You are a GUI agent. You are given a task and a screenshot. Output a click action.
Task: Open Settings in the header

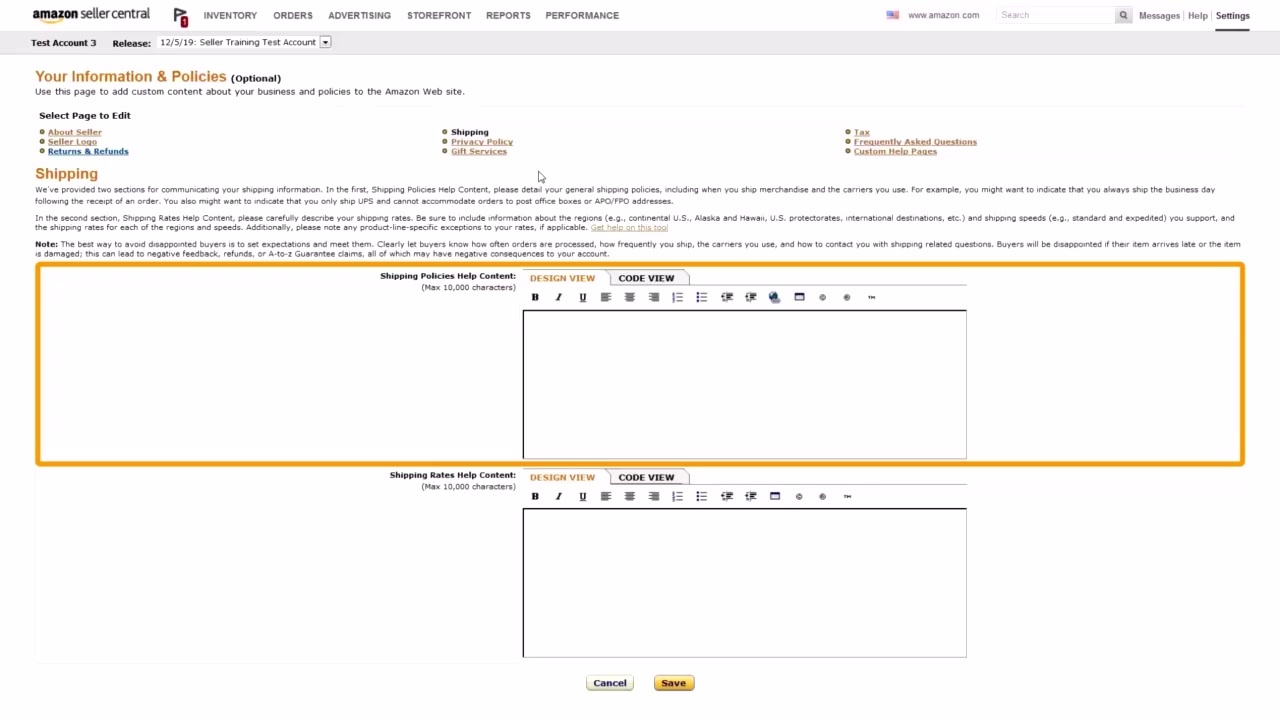(1233, 15)
